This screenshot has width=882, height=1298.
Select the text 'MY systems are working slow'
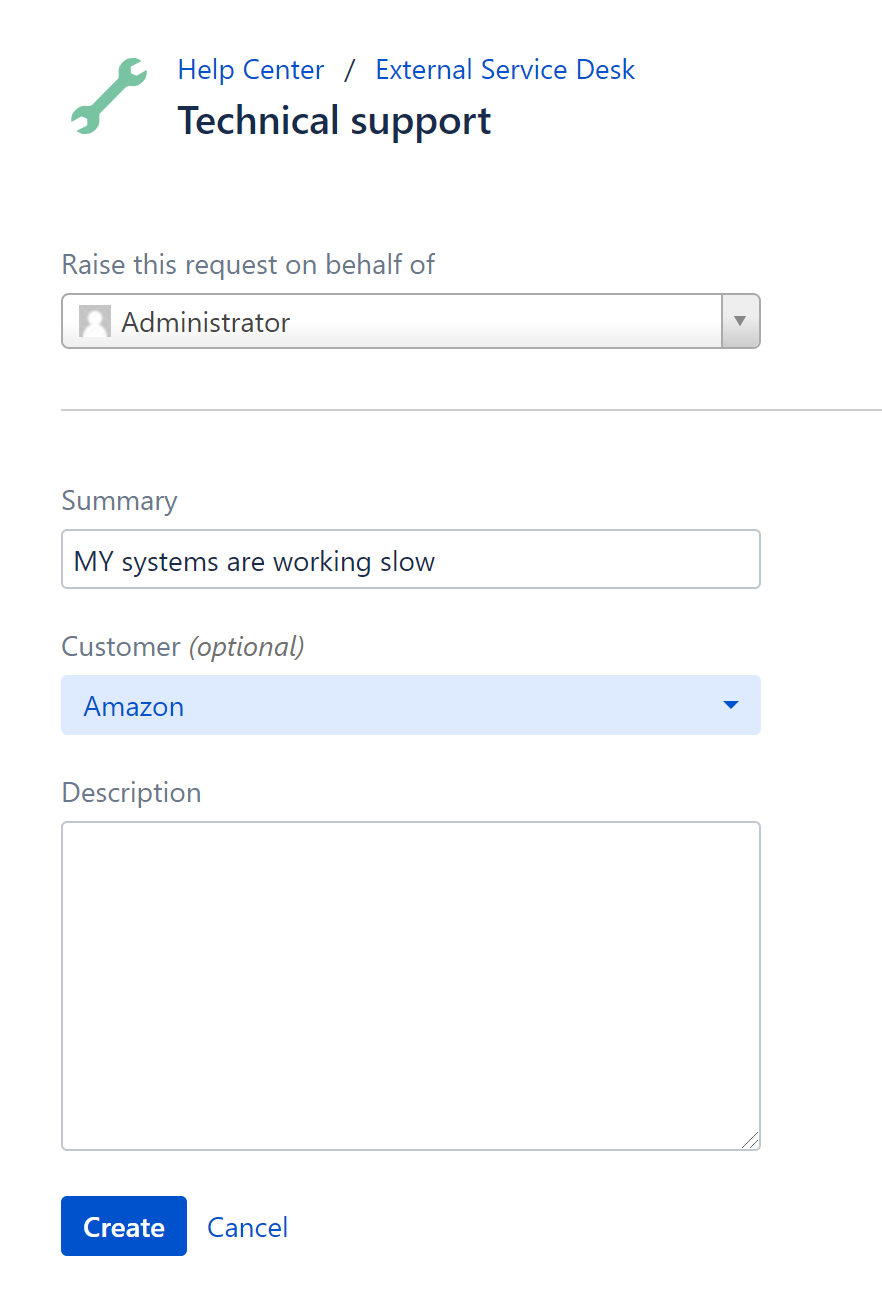coord(253,561)
